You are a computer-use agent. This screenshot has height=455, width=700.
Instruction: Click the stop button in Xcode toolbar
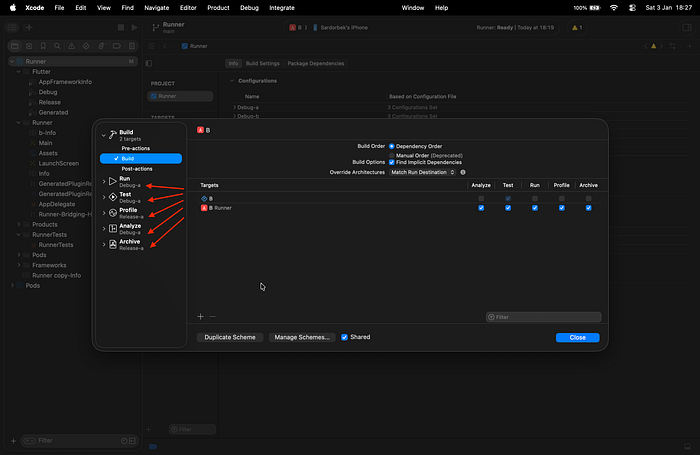[x=121, y=28]
